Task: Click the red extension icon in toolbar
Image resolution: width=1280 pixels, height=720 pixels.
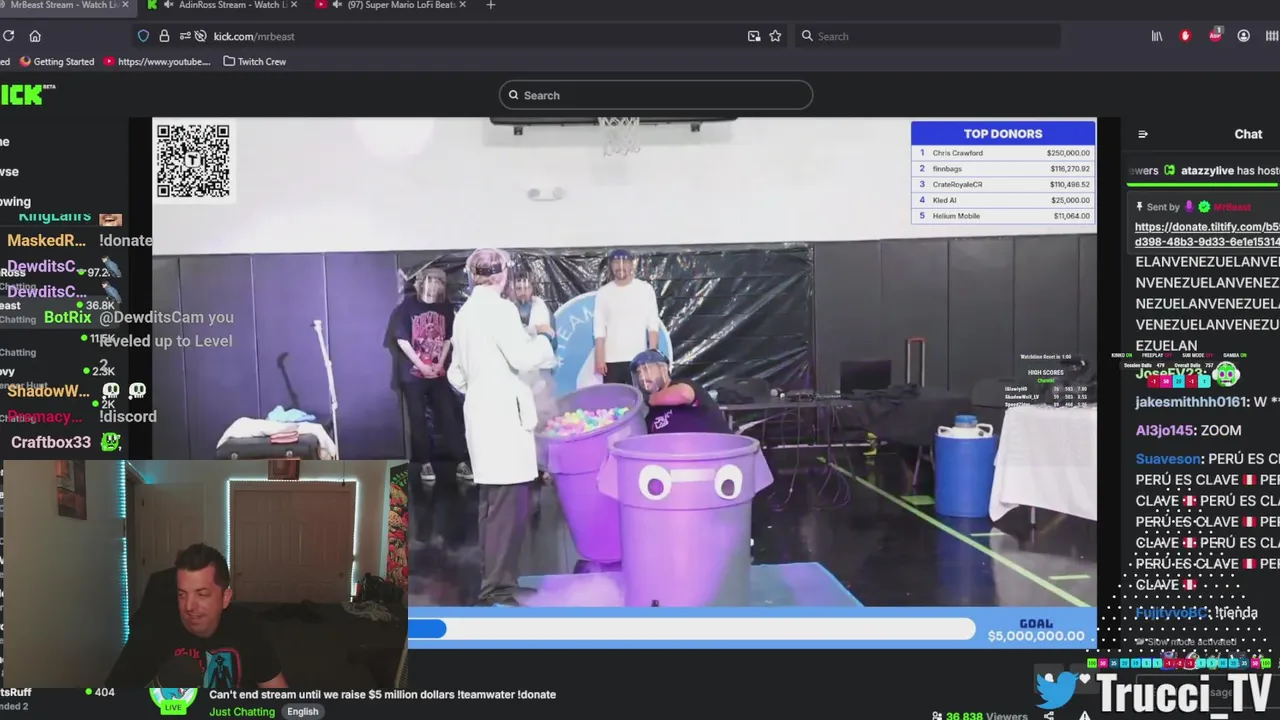Action: click(x=1186, y=36)
